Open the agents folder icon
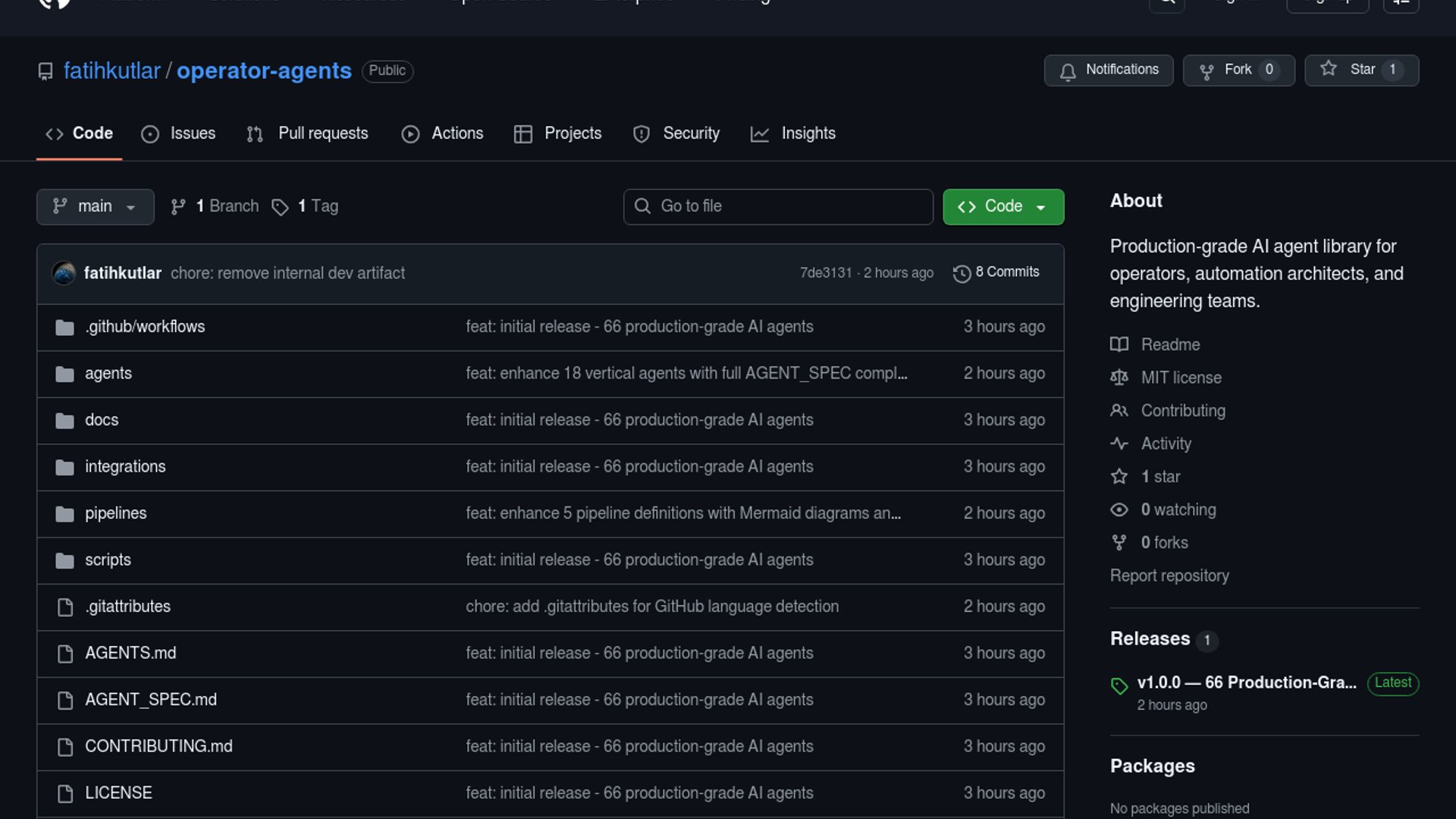This screenshot has height=819, width=1456. 65,374
